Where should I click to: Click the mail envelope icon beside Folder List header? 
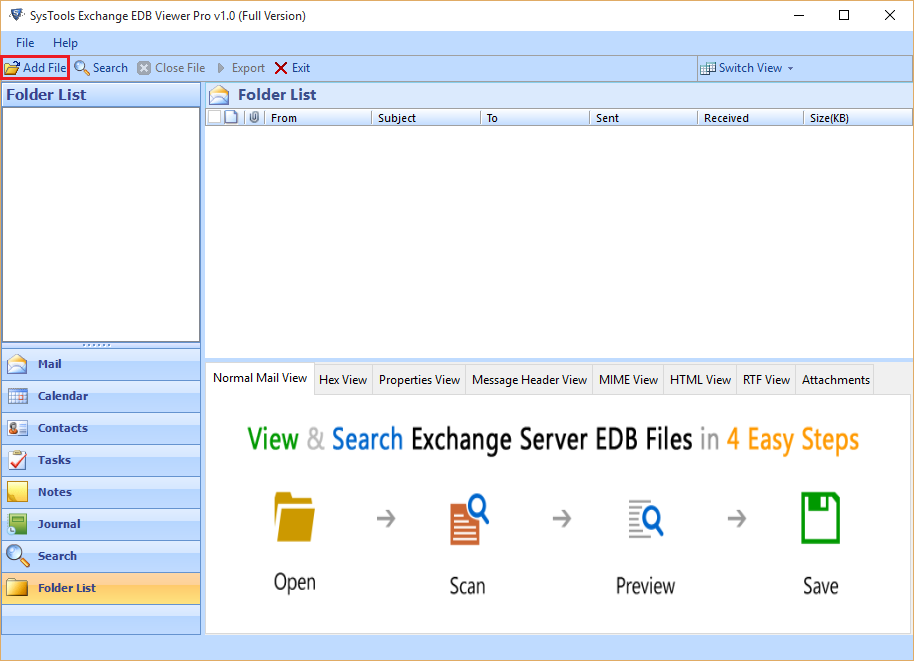click(219, 95)
